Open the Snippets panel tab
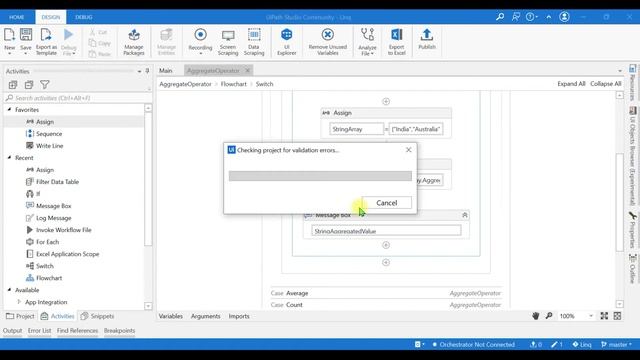Screen dimensions: 640x360 (x=97, y=316)
